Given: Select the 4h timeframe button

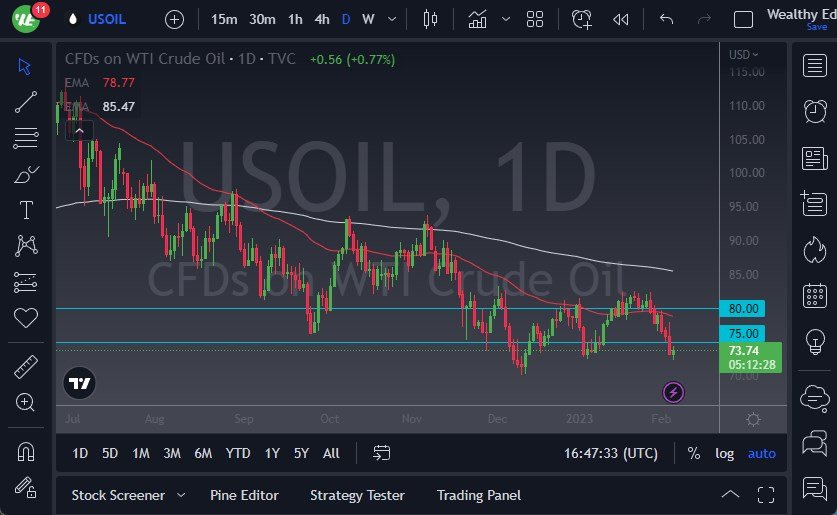Looking at the screenshot, I should tap(322, 19).
